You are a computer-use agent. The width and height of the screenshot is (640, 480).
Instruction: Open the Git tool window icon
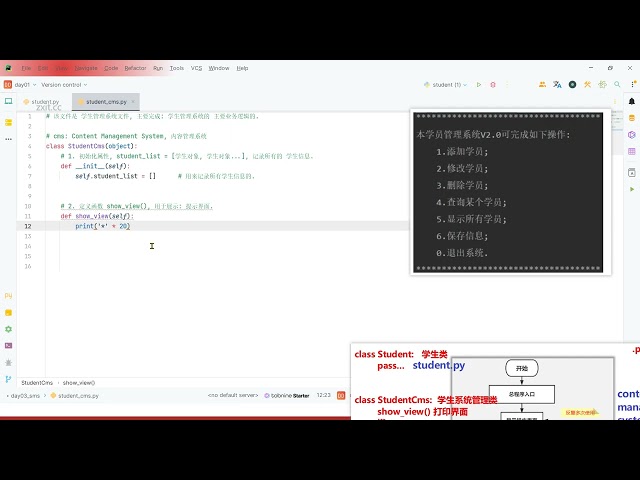8,379
